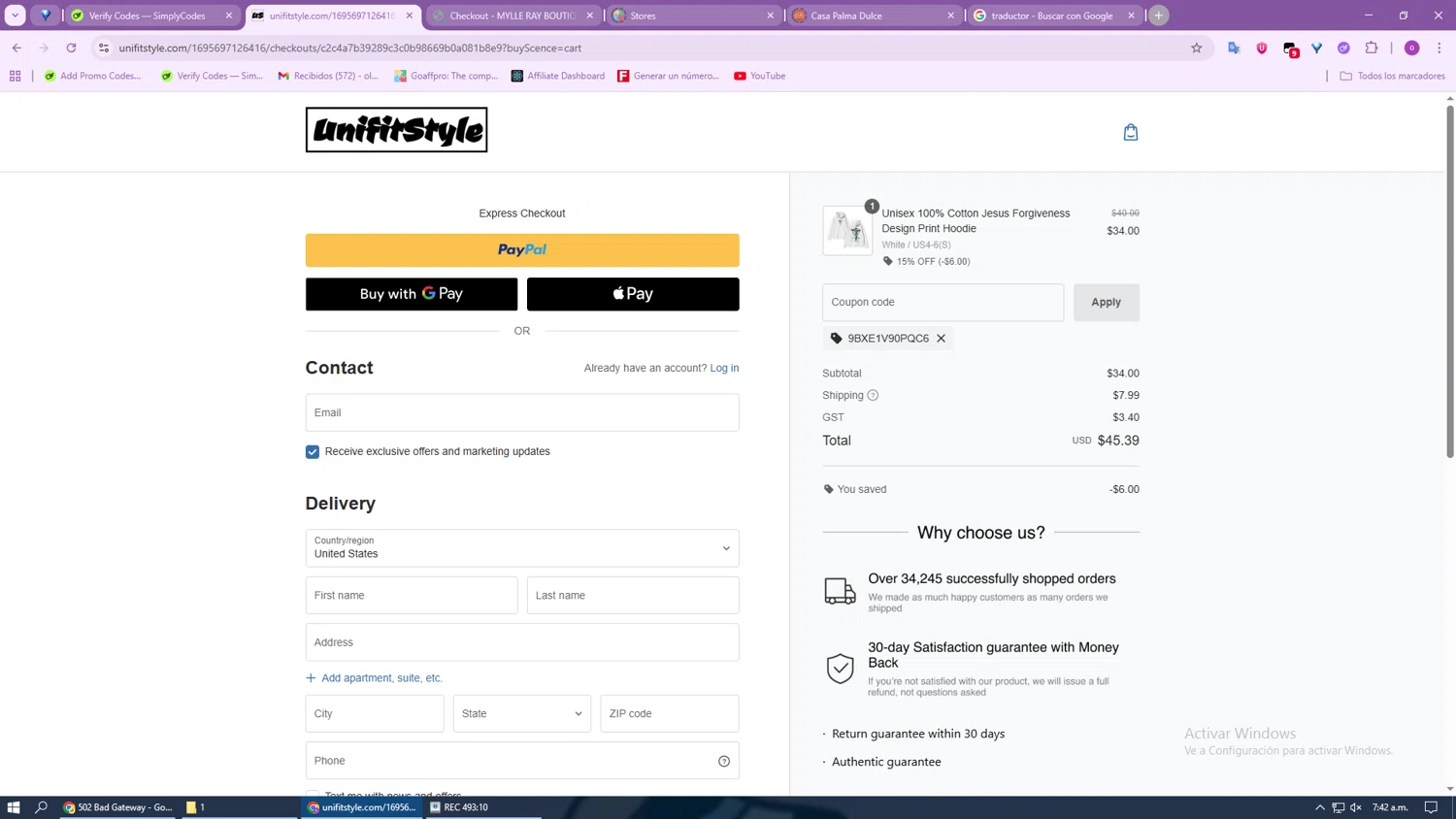
Task: Switch to Checkout - MYLLE RAY BOUTIQUE tab
Action: [x=513, y=16]
